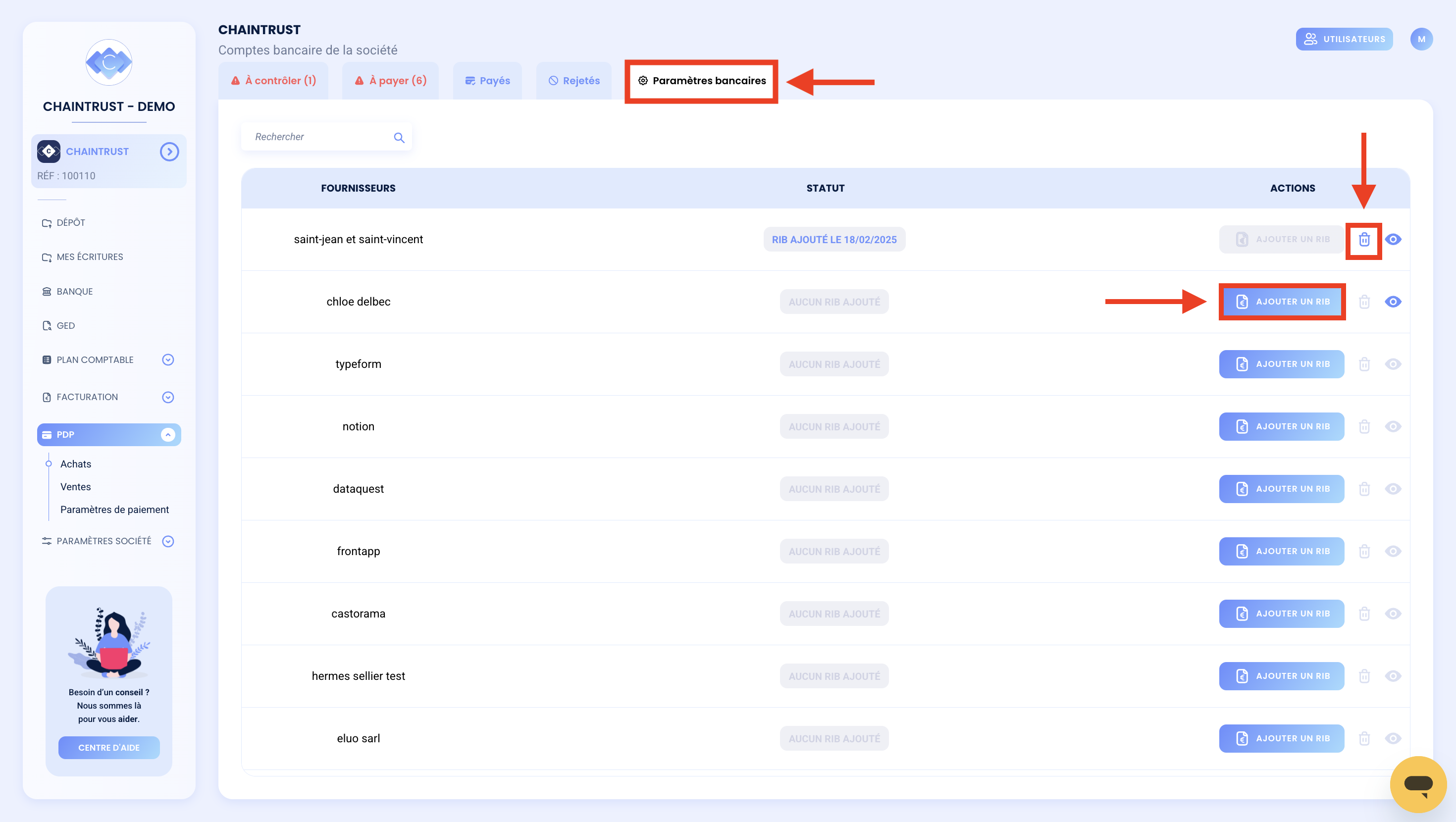Open Achats under PDP

coord(76,464)
